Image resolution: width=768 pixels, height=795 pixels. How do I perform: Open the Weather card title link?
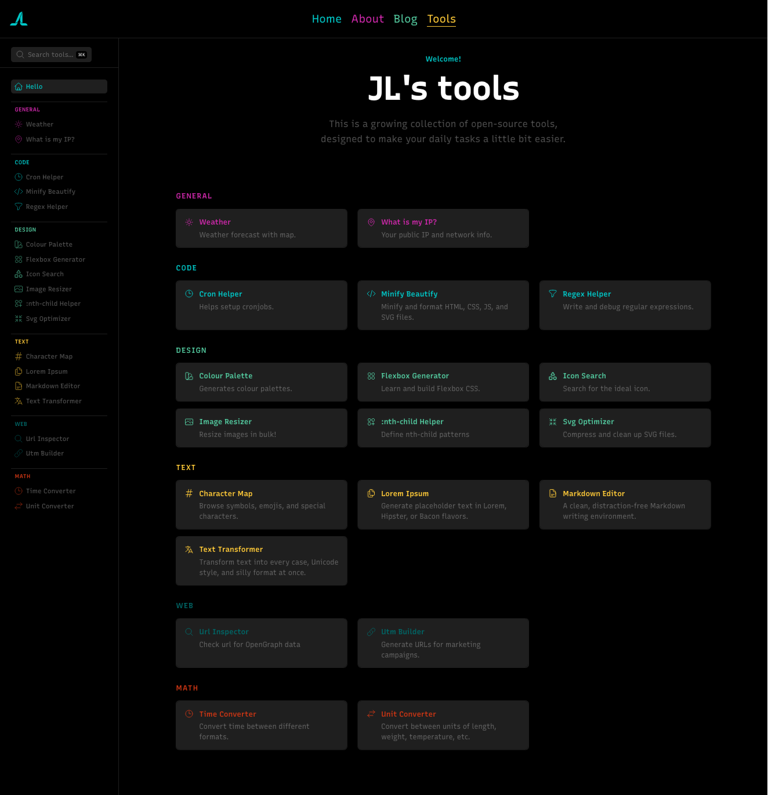(x=215, y=222)
